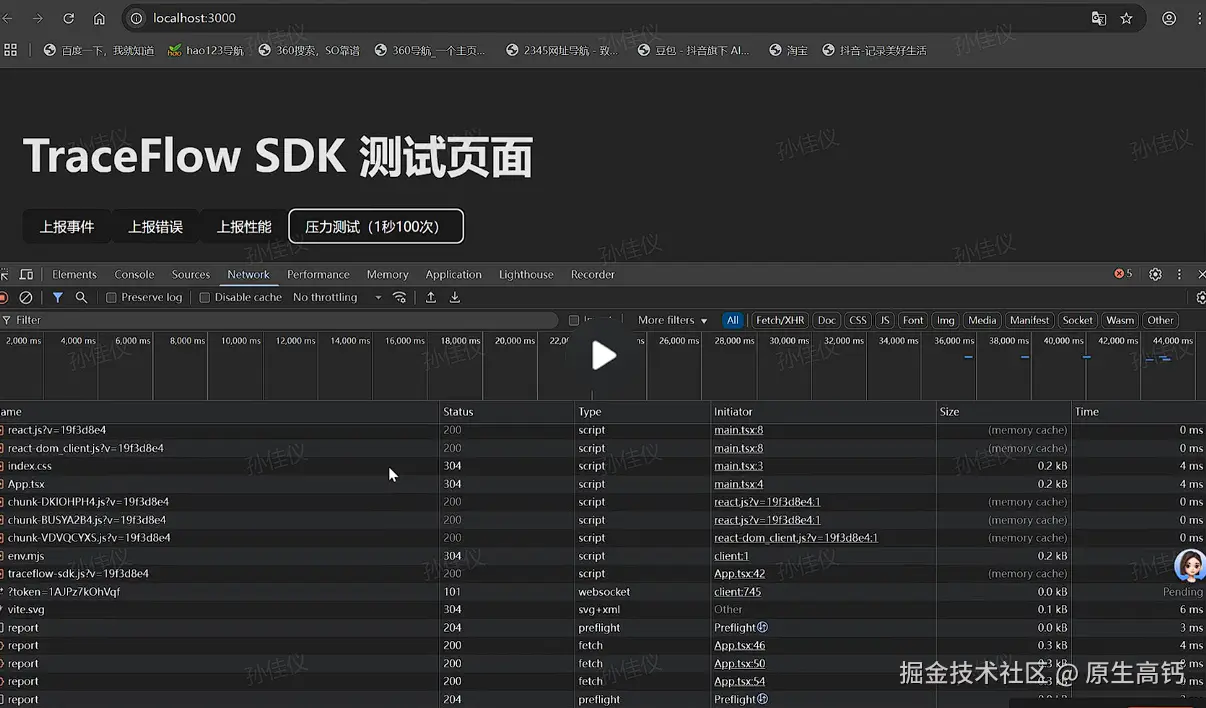Bookmark this page with the star icon
Viewport: 1206px width, 708px height.
coord(1127,18)
